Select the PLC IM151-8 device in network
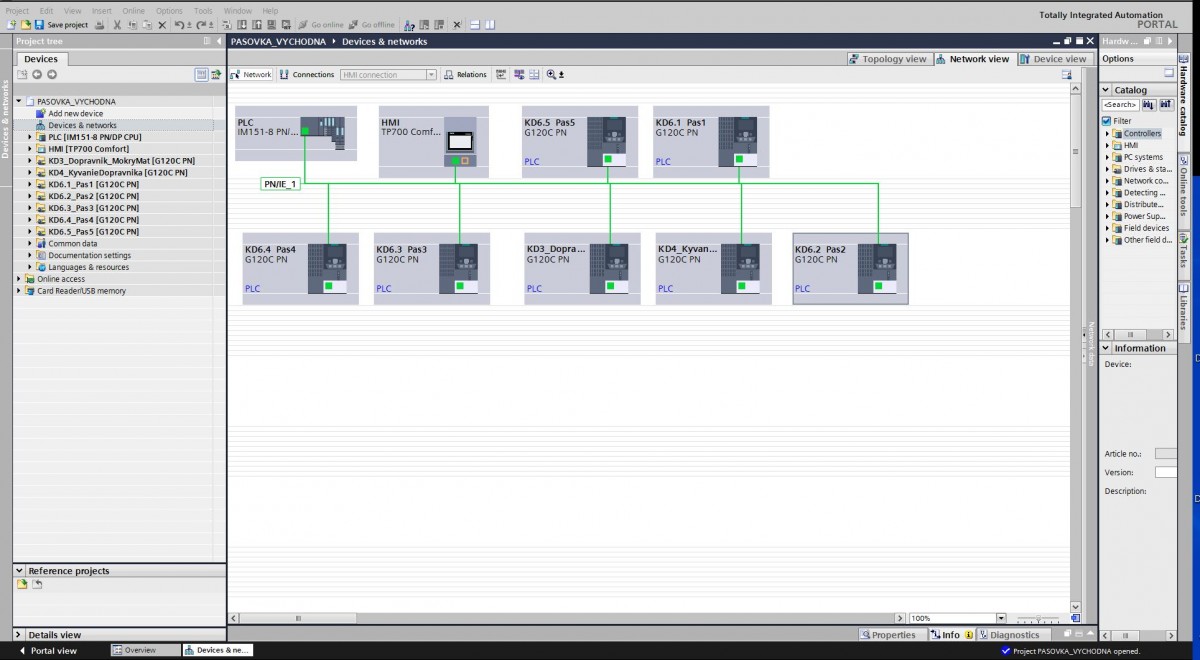This screenshot has height=660, width=1200. 296,133
